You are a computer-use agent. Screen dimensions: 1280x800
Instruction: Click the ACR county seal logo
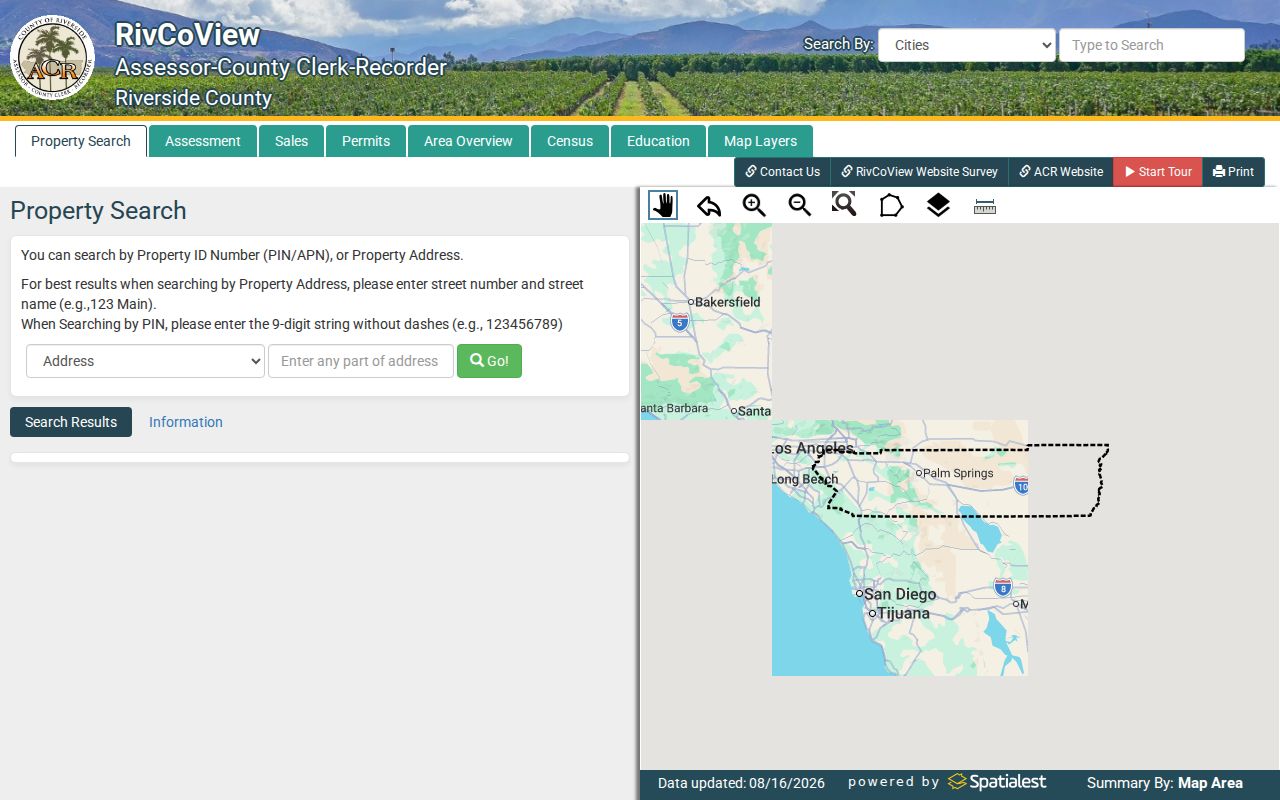(x=53, y=57)
